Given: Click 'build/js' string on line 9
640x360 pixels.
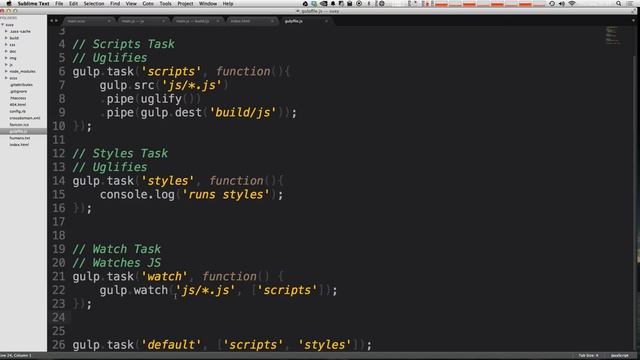Looking at the screenshot, I should 242,112.
